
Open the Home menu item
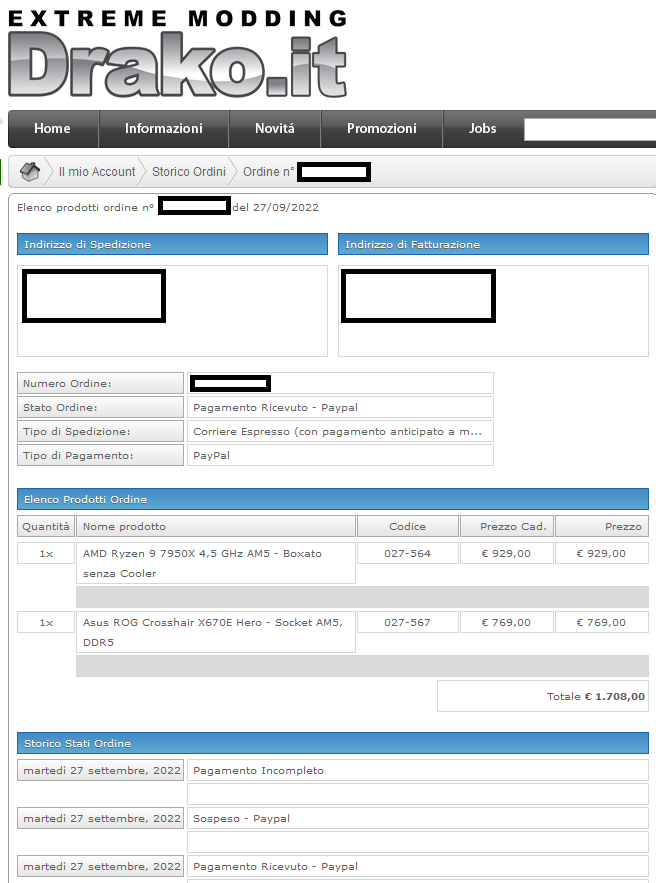[52, 128]
